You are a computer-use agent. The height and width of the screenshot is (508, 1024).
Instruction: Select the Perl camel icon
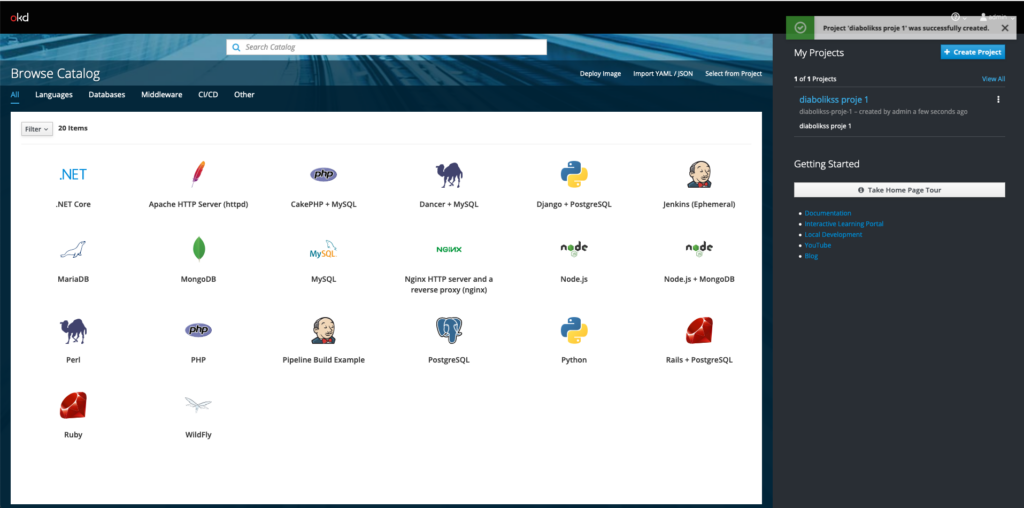(73, 331)
